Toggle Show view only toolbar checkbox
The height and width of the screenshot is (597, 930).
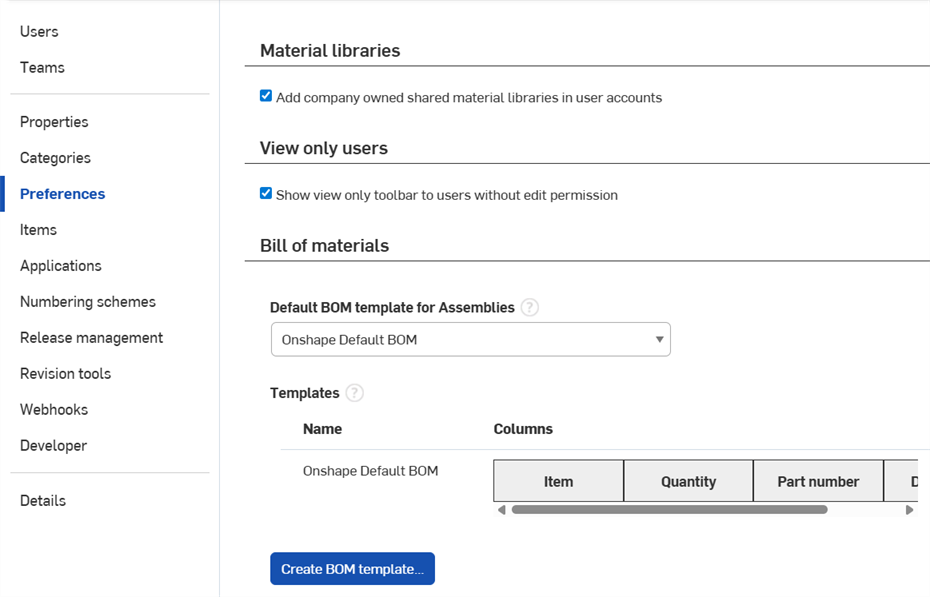(266, 194)
